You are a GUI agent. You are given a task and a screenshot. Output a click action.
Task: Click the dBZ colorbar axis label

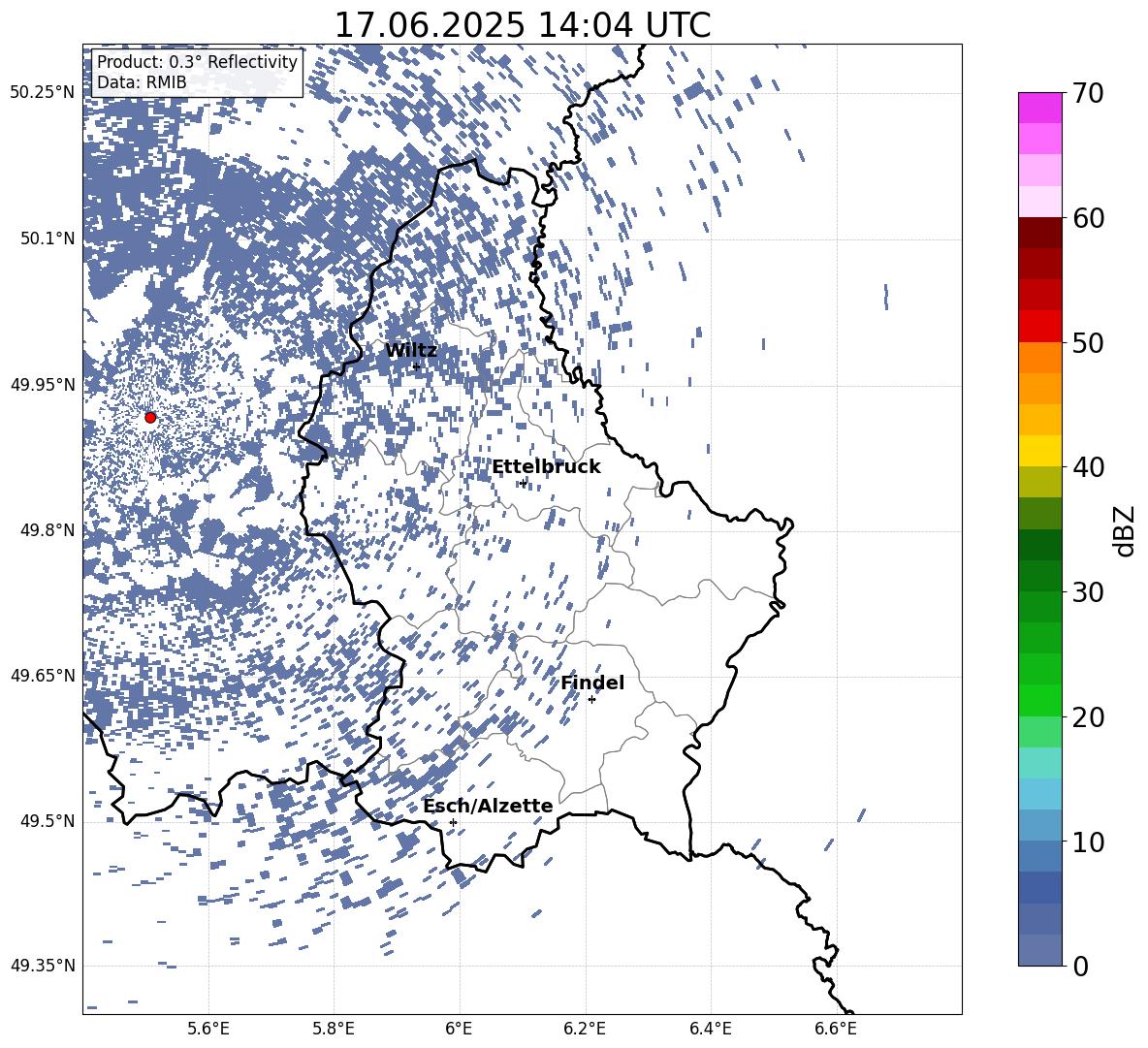tap(1125, 530)
